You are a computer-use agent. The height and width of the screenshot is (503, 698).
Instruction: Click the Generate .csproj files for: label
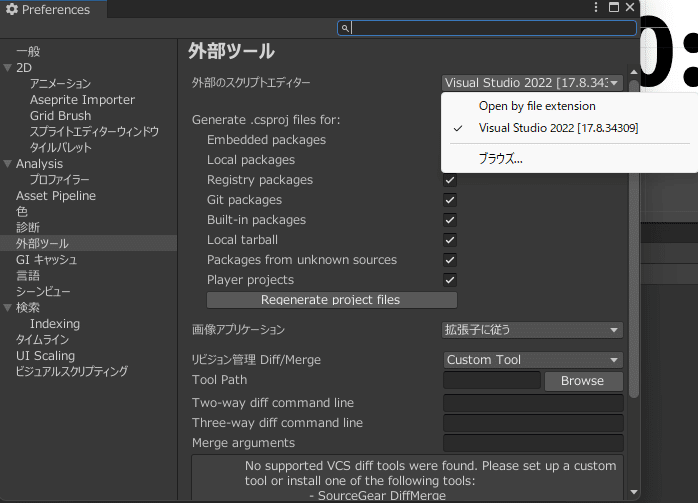pyautogui.click(x=266, y=120)
